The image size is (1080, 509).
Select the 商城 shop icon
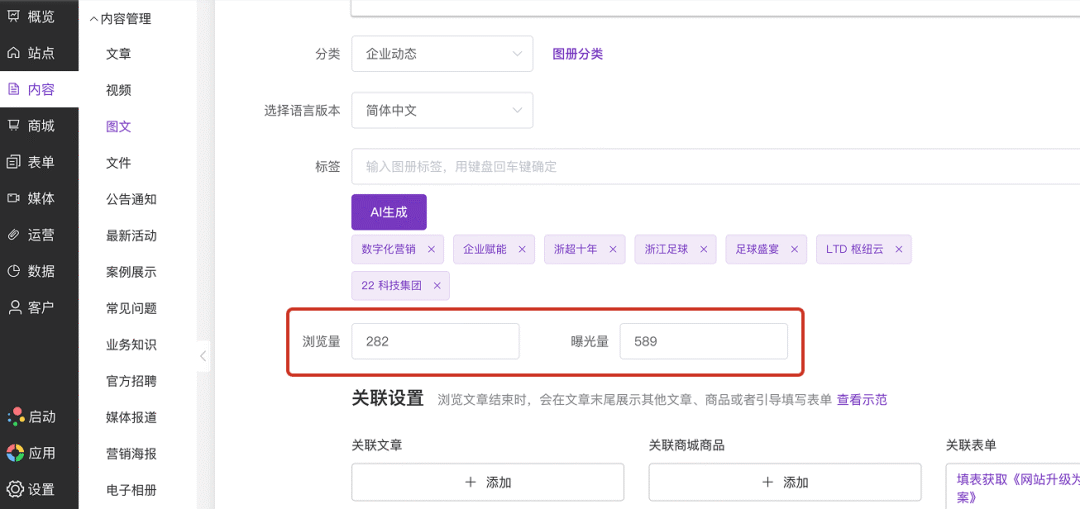coord(14,125)
